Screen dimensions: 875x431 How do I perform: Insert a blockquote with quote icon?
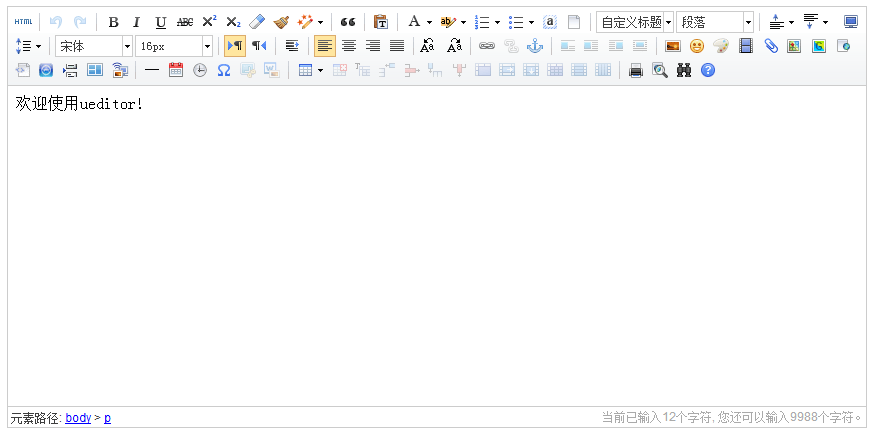coord(348,22)
